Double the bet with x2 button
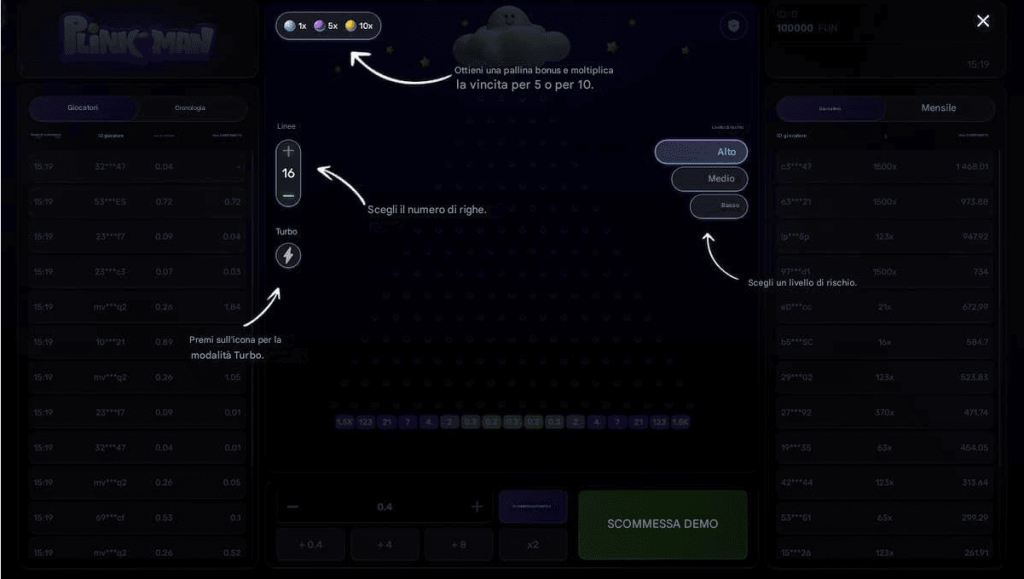1024x579 pixels. 533,545
